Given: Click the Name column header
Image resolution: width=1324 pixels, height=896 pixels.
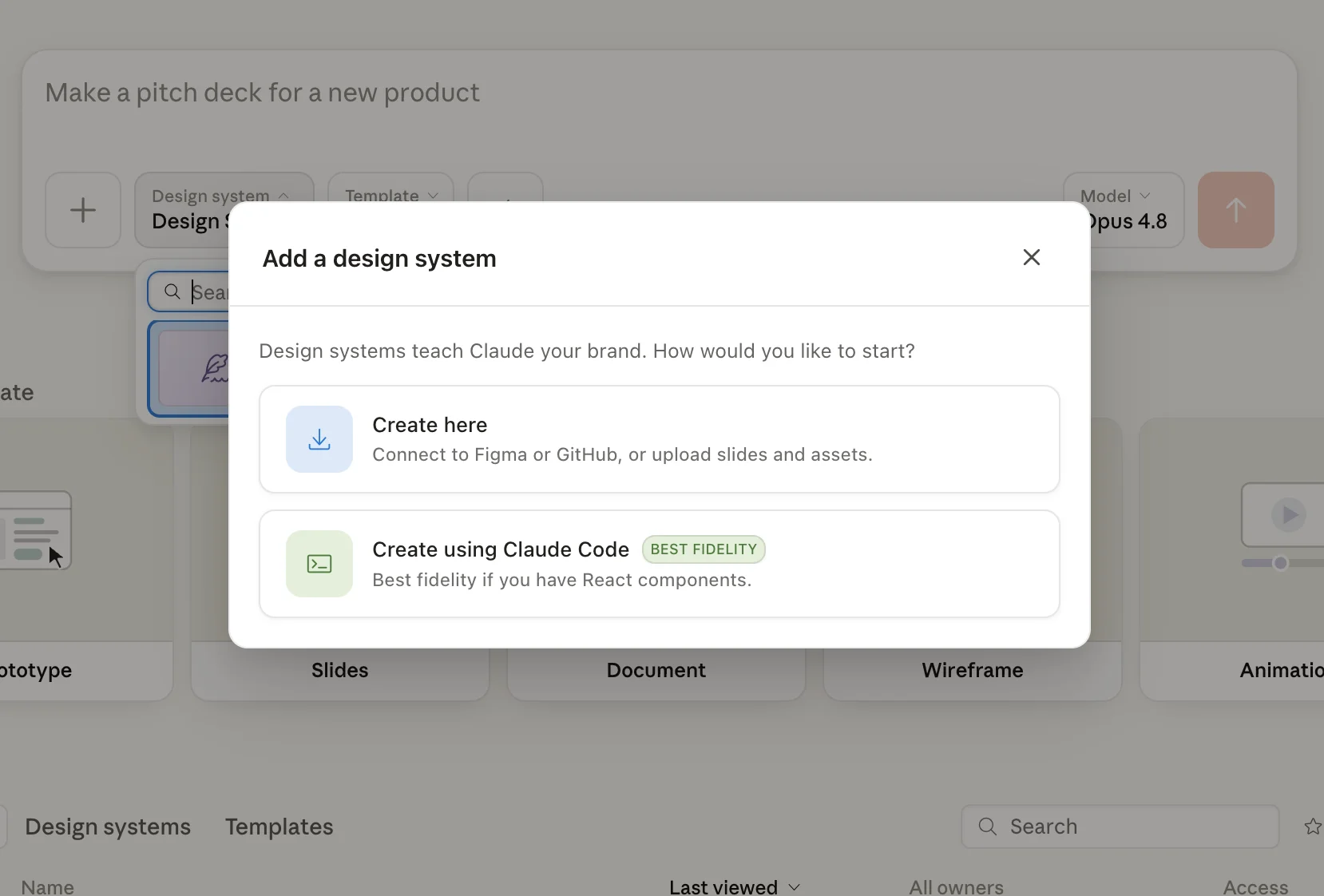Looking at the screenshot, I should click(48, 886).
